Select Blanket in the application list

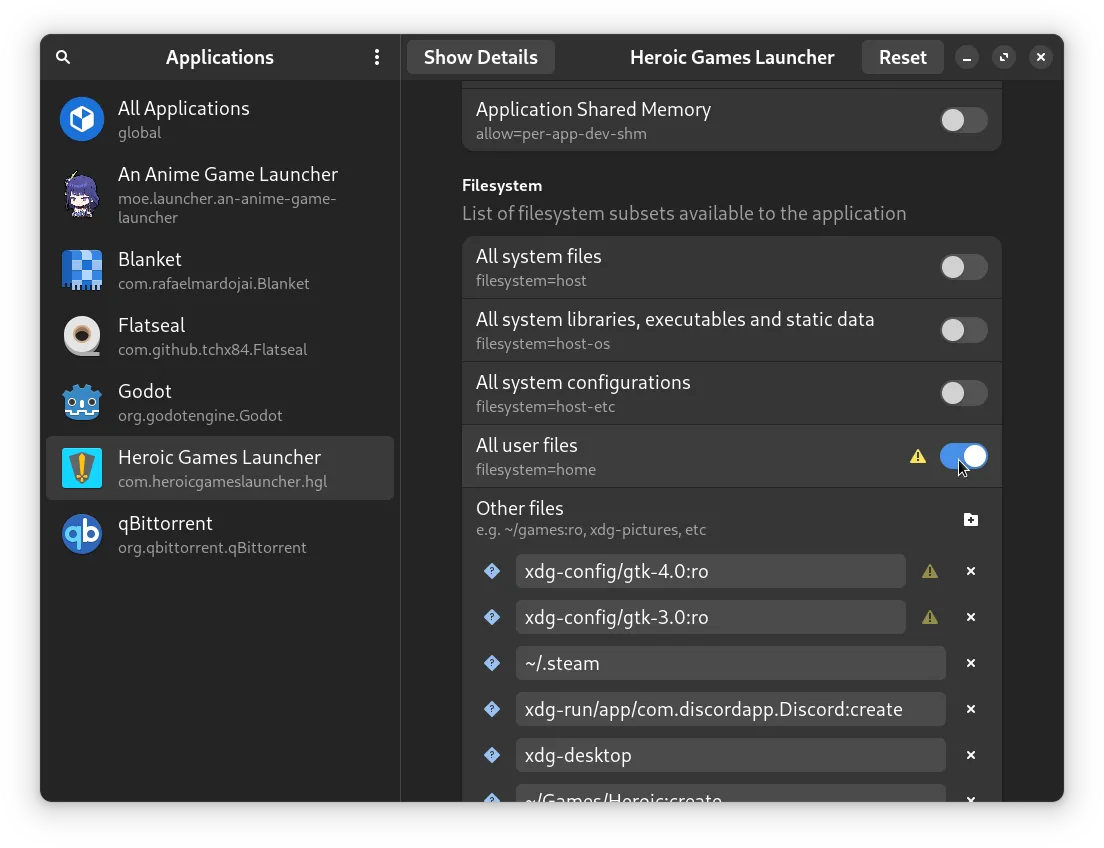(x=220, y=270)
